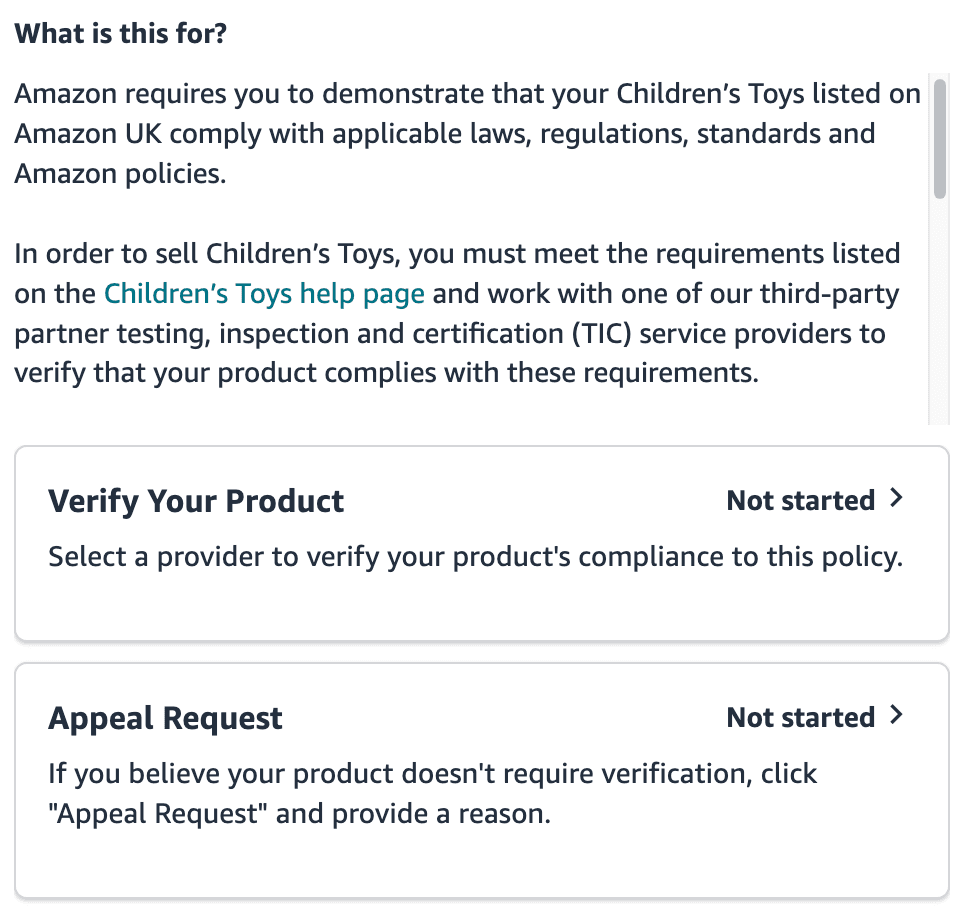The height and width of the screenshot is (912, 970).
Task: Click the right-arrow beside Verify's Not started status
Action: click(x=898, y=498)
